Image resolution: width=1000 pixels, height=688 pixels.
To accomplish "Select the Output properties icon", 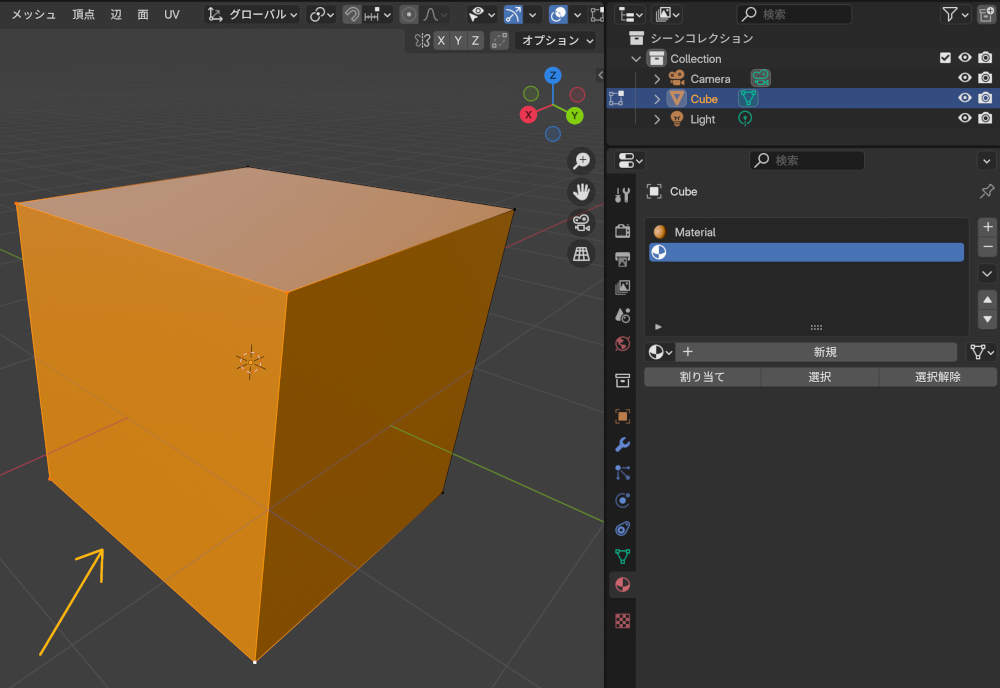I will tap(622, 258).
